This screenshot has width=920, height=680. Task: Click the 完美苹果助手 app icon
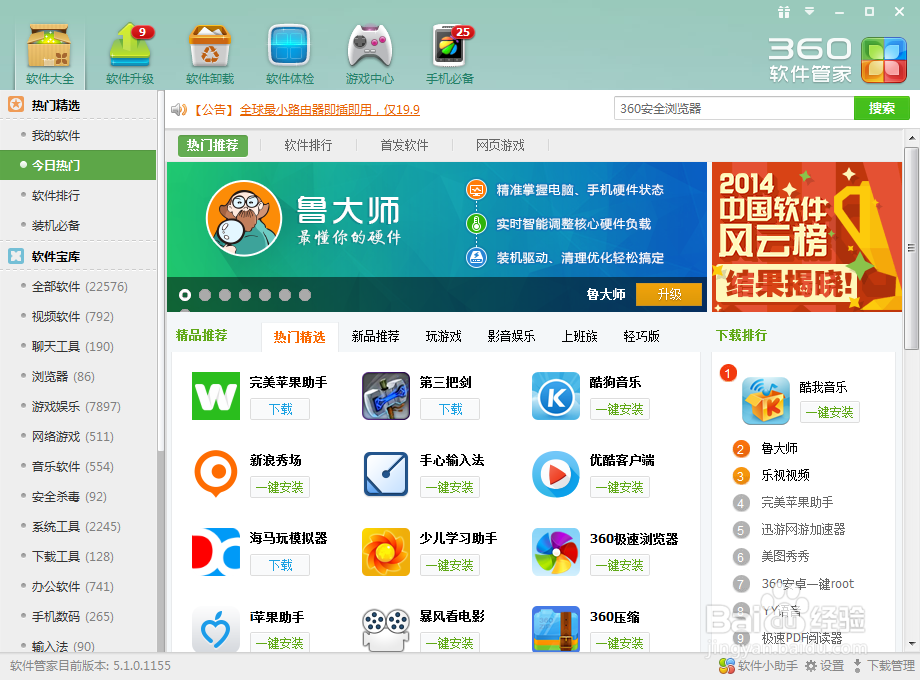pos(215,397)
